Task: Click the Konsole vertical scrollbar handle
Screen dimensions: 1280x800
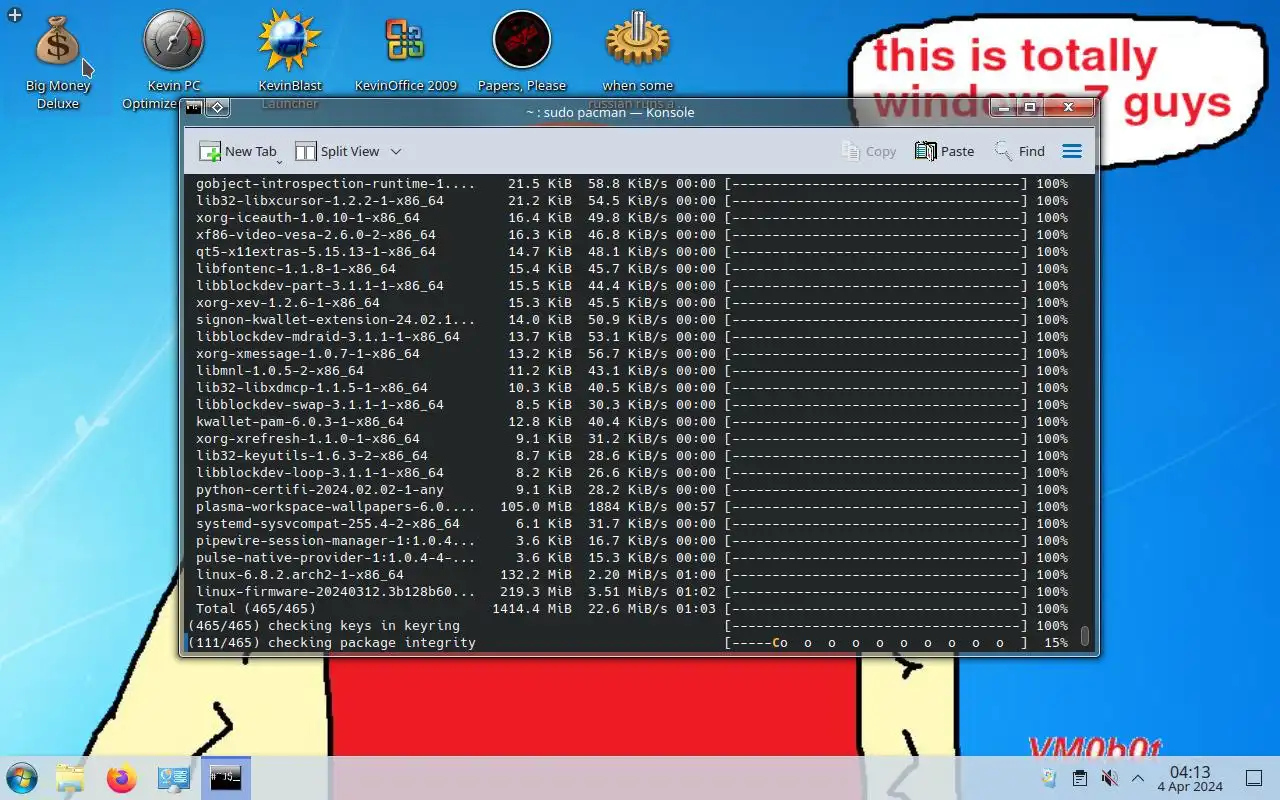Action: pyautogui.click(x=1085, y=637)
